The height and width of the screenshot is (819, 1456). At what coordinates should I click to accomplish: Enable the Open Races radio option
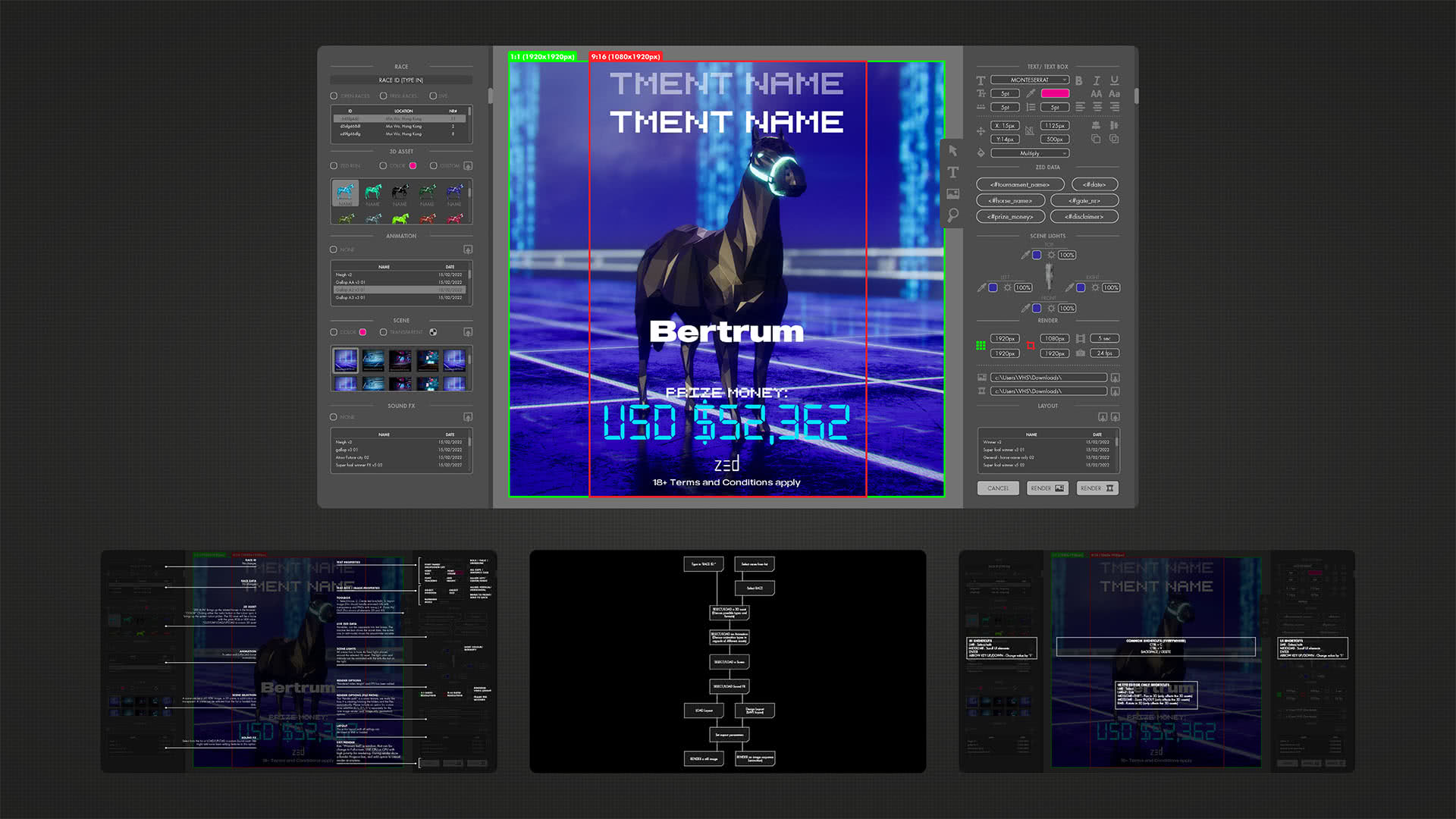334,96
